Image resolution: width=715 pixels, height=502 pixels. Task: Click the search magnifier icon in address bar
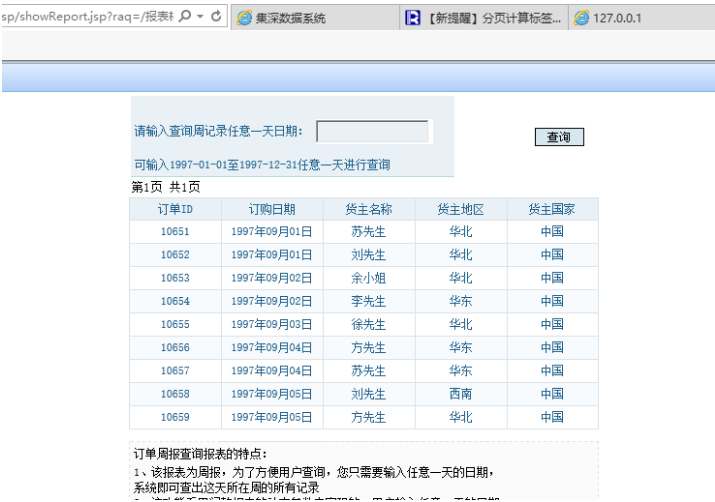pos(184,17)
